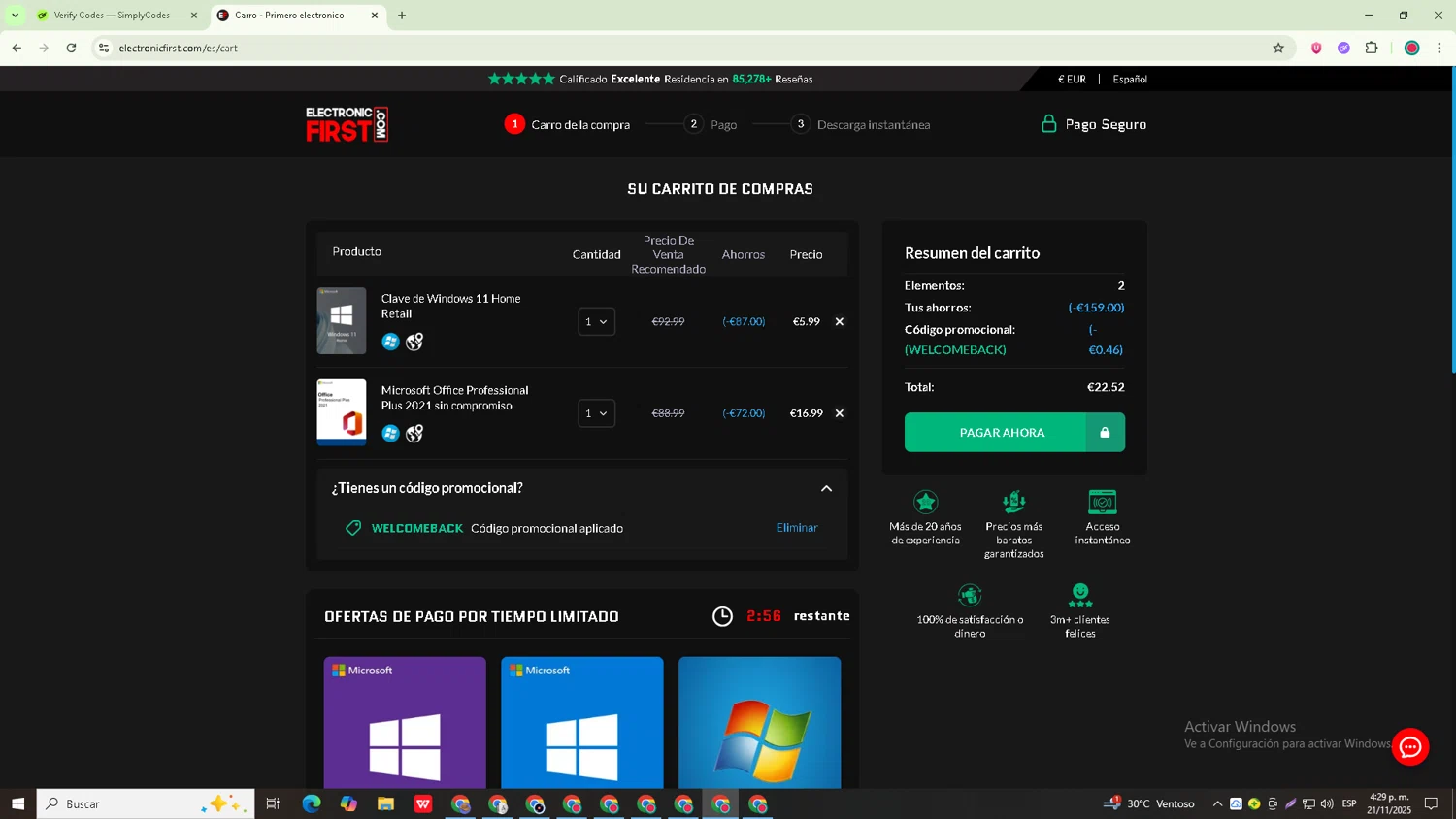Open the purple Microsoft Windows offer card

click(x=405, y=723)
